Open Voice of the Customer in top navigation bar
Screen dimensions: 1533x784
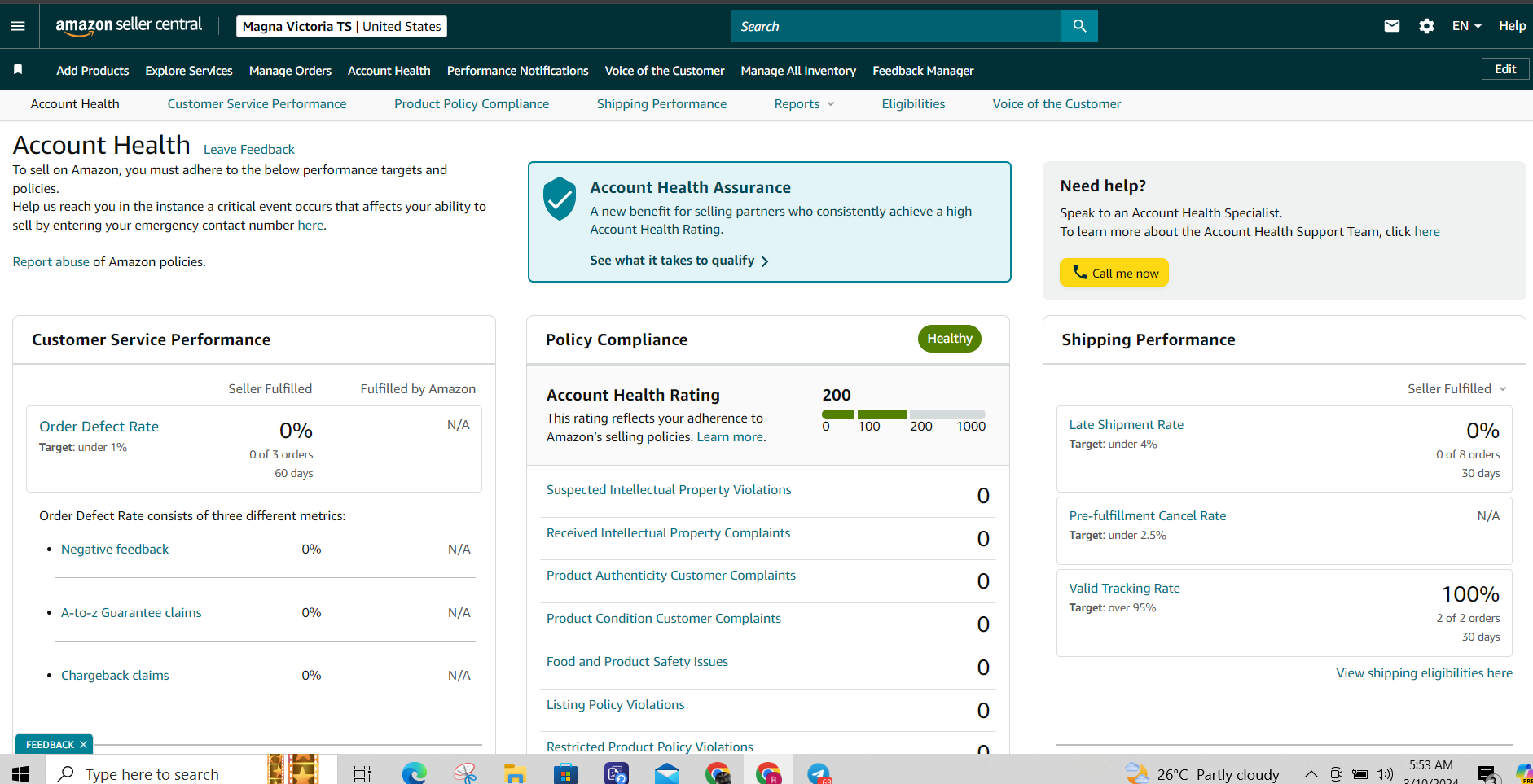(665, 71)
